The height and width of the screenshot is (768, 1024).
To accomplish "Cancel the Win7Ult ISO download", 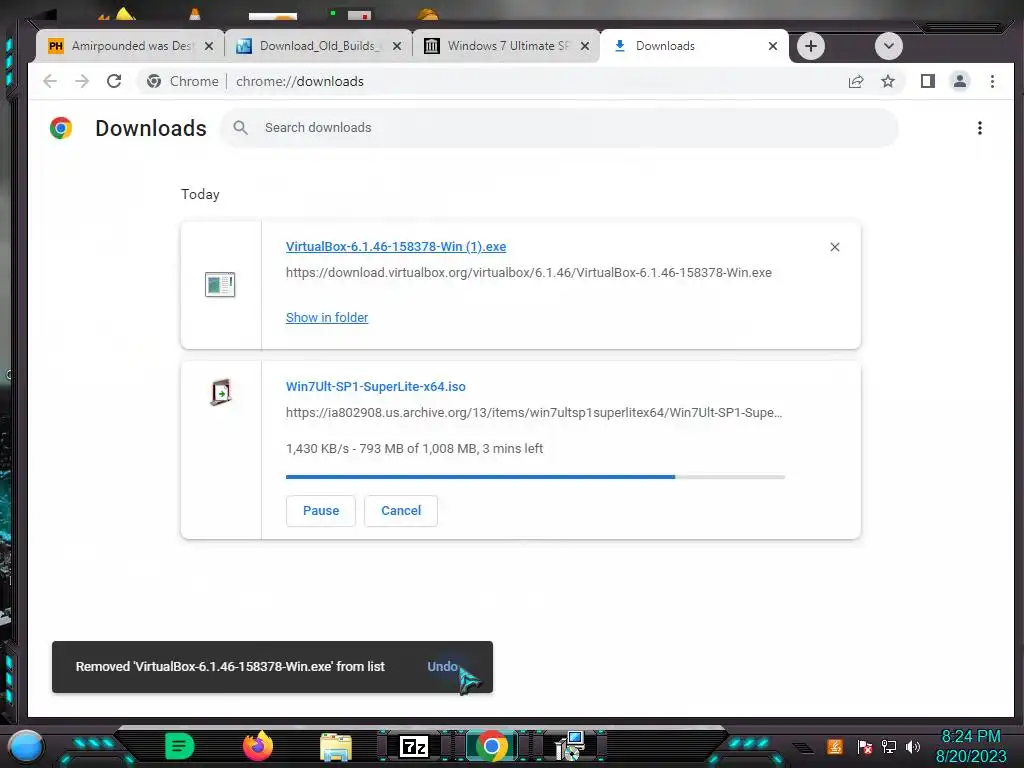I will coord(401,511).
